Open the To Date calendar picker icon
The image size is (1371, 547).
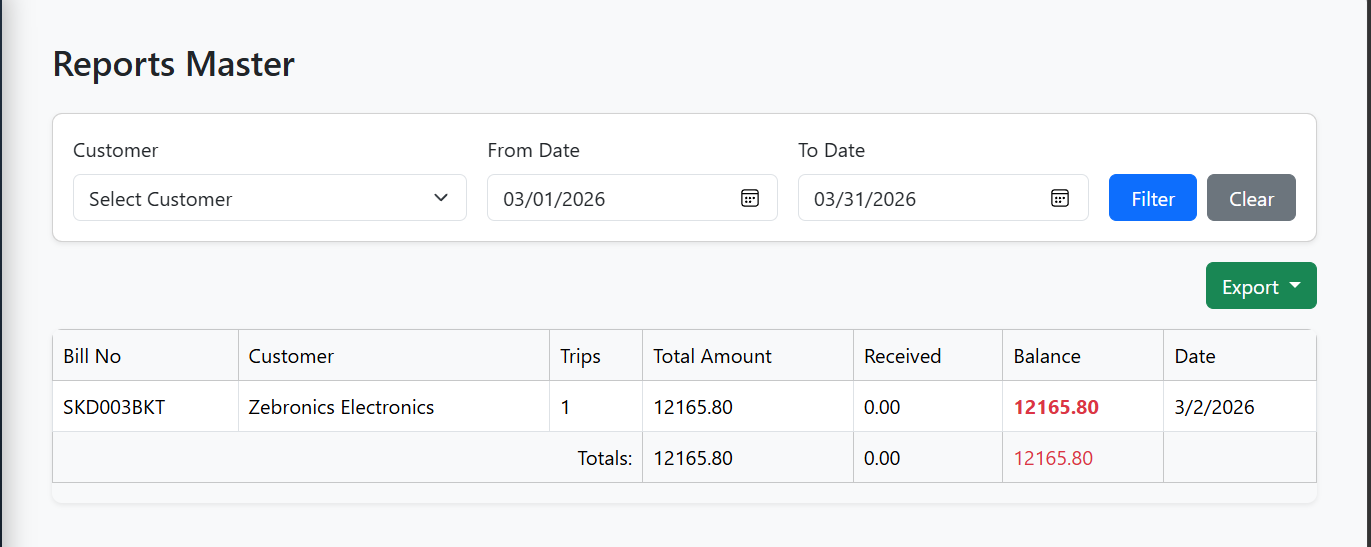coord(1060,198)
